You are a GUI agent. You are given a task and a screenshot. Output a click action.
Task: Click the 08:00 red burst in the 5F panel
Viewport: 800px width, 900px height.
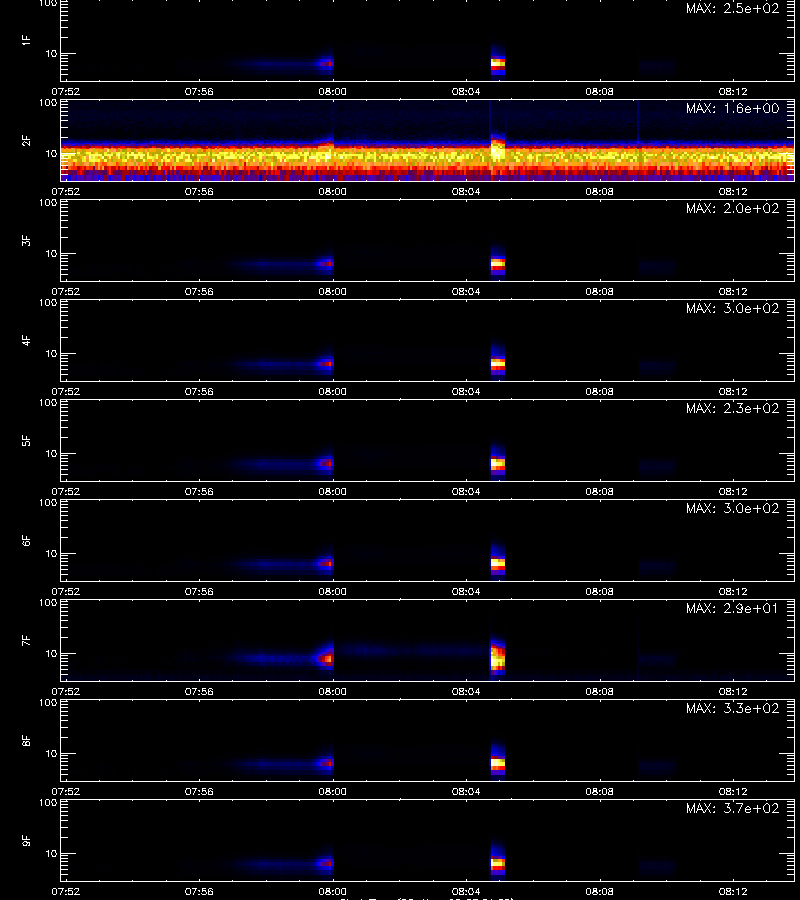(326, 463)
